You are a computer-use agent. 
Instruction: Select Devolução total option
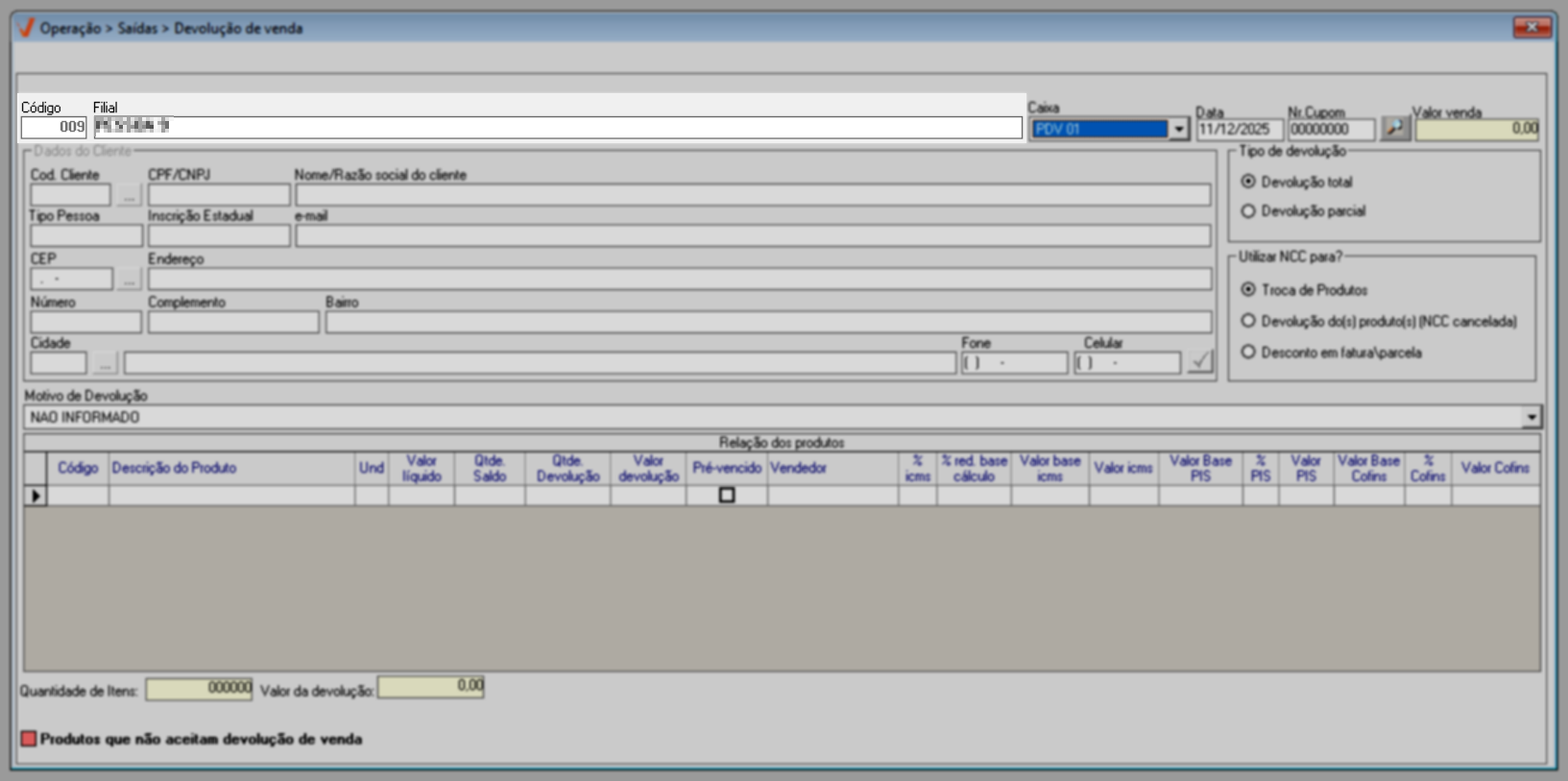(x=1248, y=182)
